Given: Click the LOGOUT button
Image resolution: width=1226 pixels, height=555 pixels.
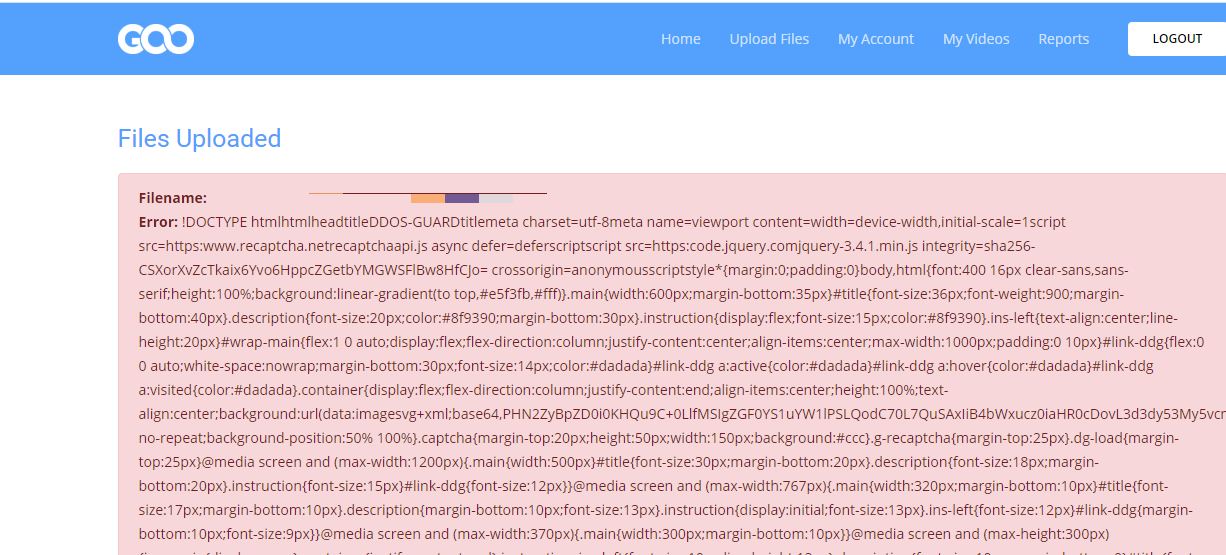Looking at the screenshot, I should (1177, 39).
